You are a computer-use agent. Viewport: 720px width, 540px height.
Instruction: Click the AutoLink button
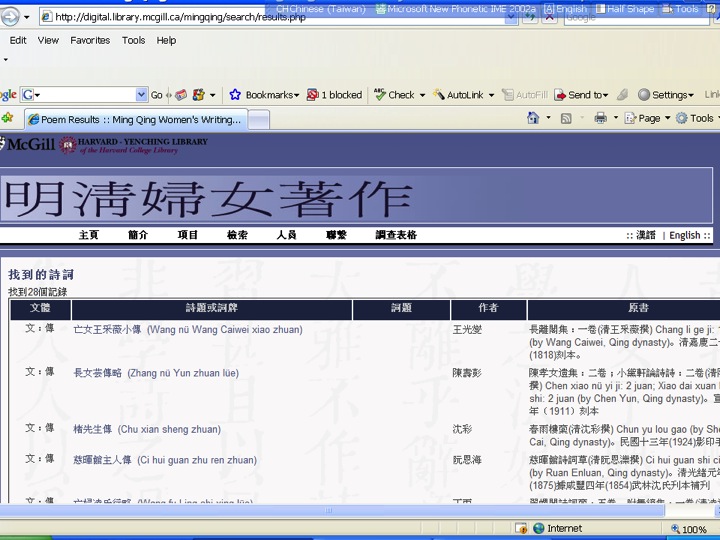(x=459, y=95)
